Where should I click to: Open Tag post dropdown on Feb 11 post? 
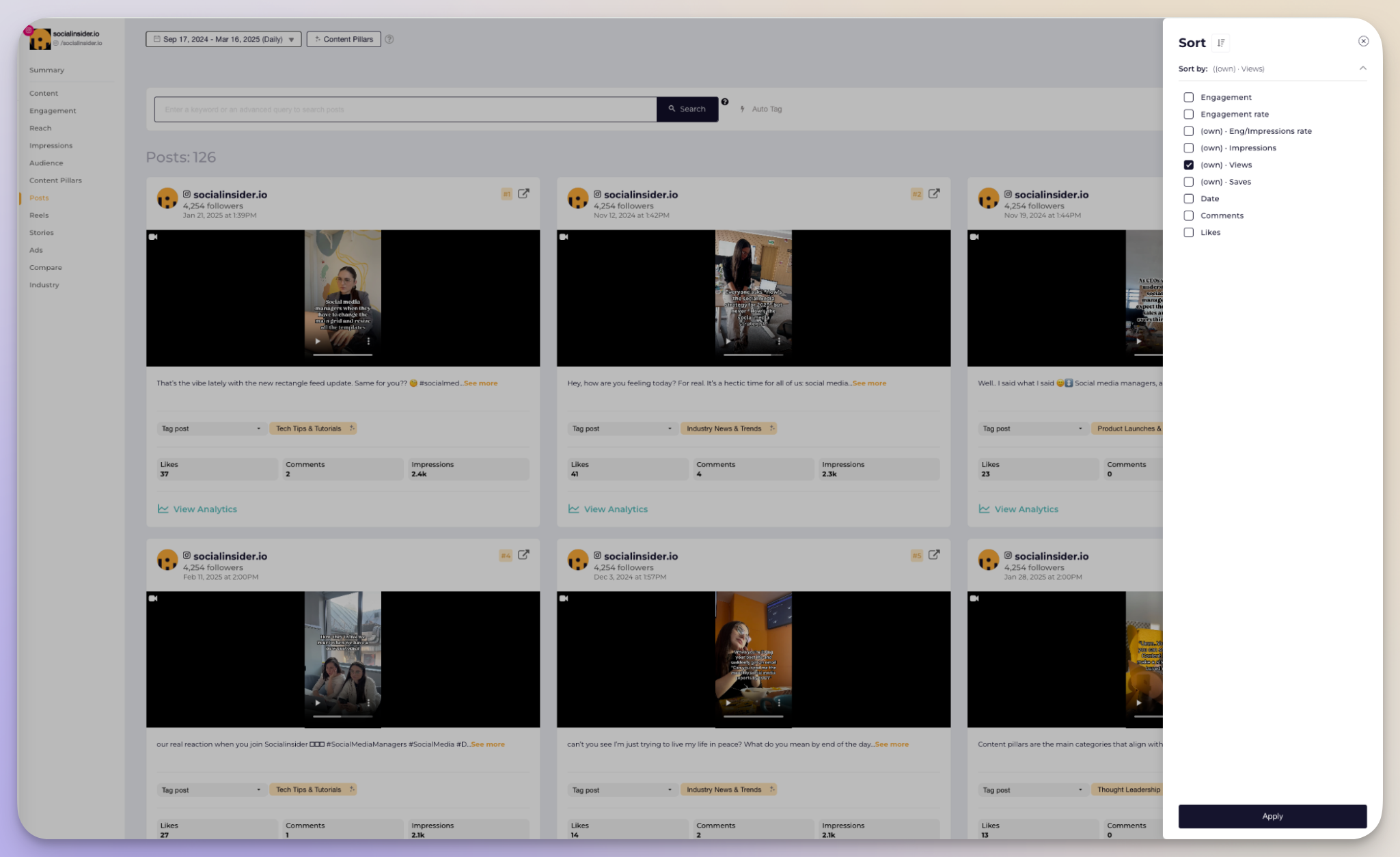pos(211,790)
